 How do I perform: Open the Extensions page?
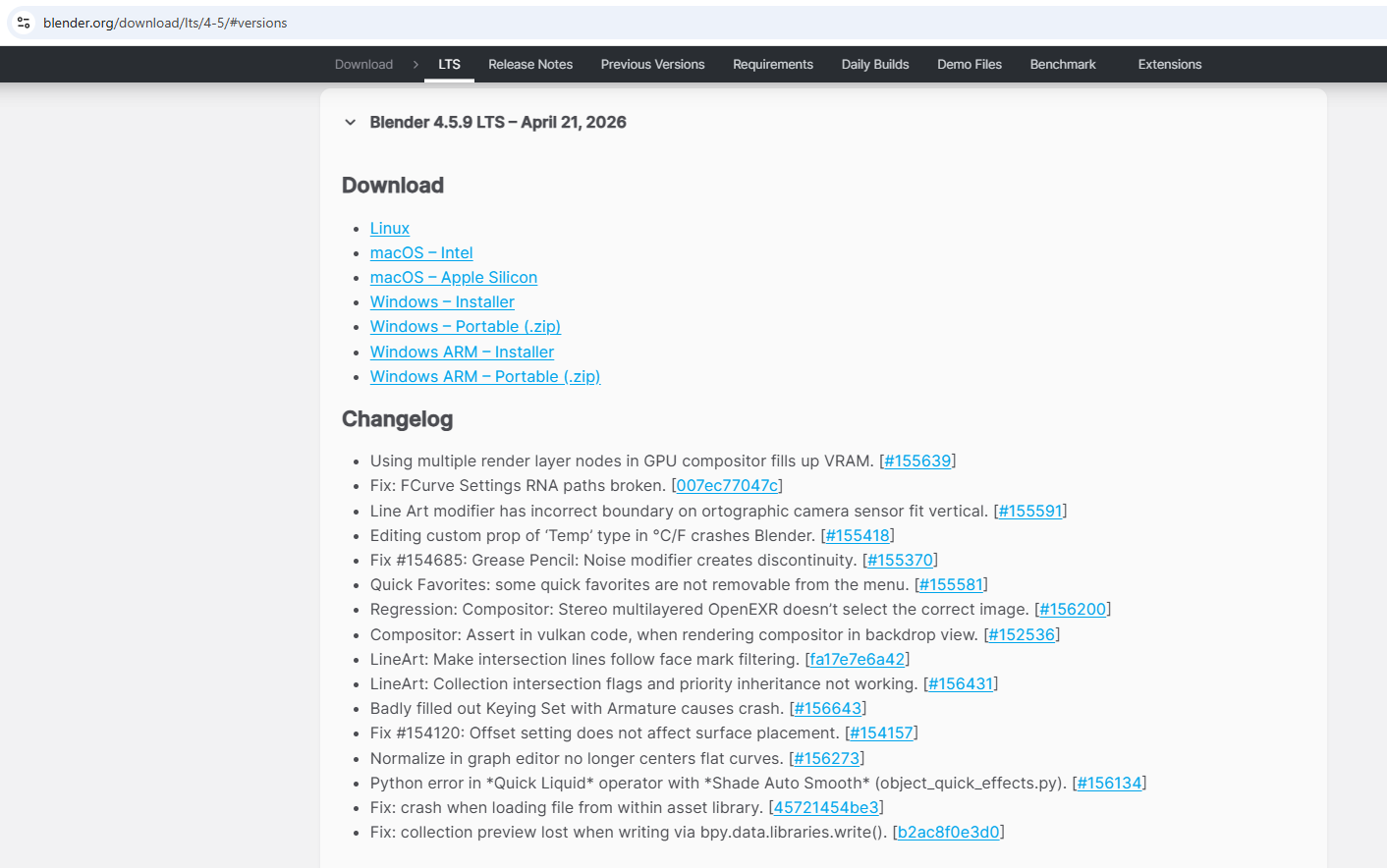click(1170, 65)
